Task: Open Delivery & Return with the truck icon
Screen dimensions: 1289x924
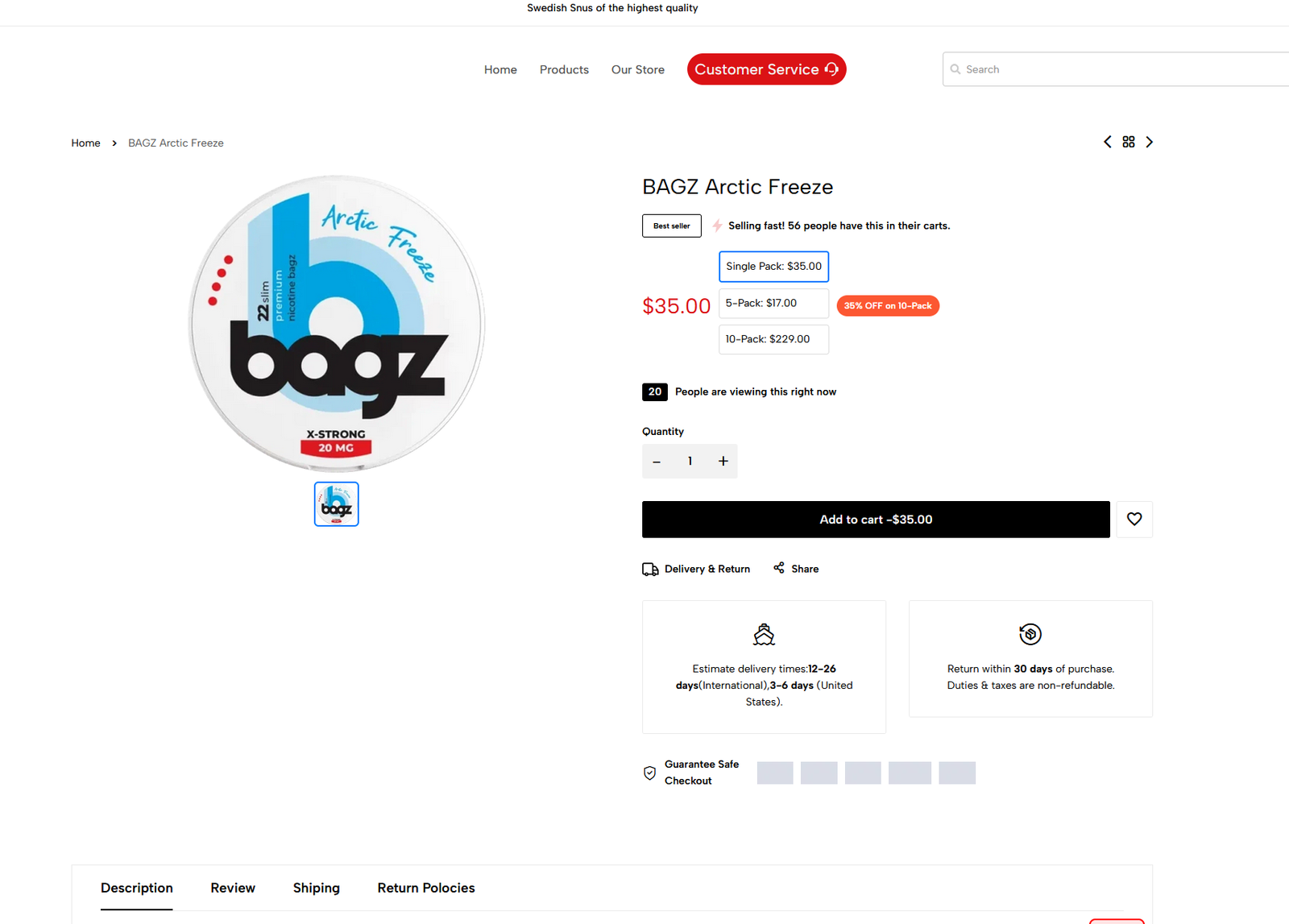Action: coord(649,568)
